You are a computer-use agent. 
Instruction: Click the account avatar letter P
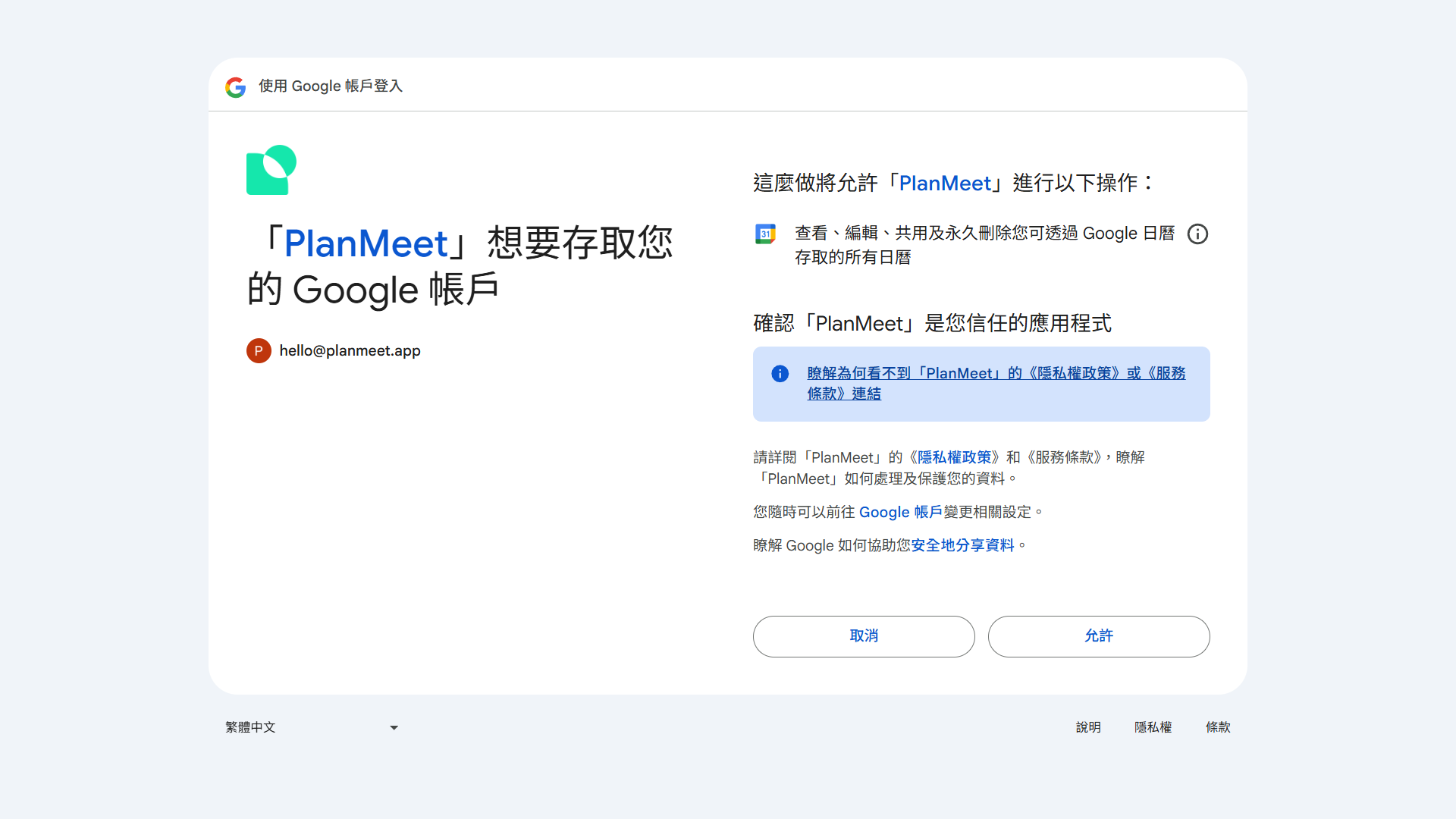pos(259,350)
